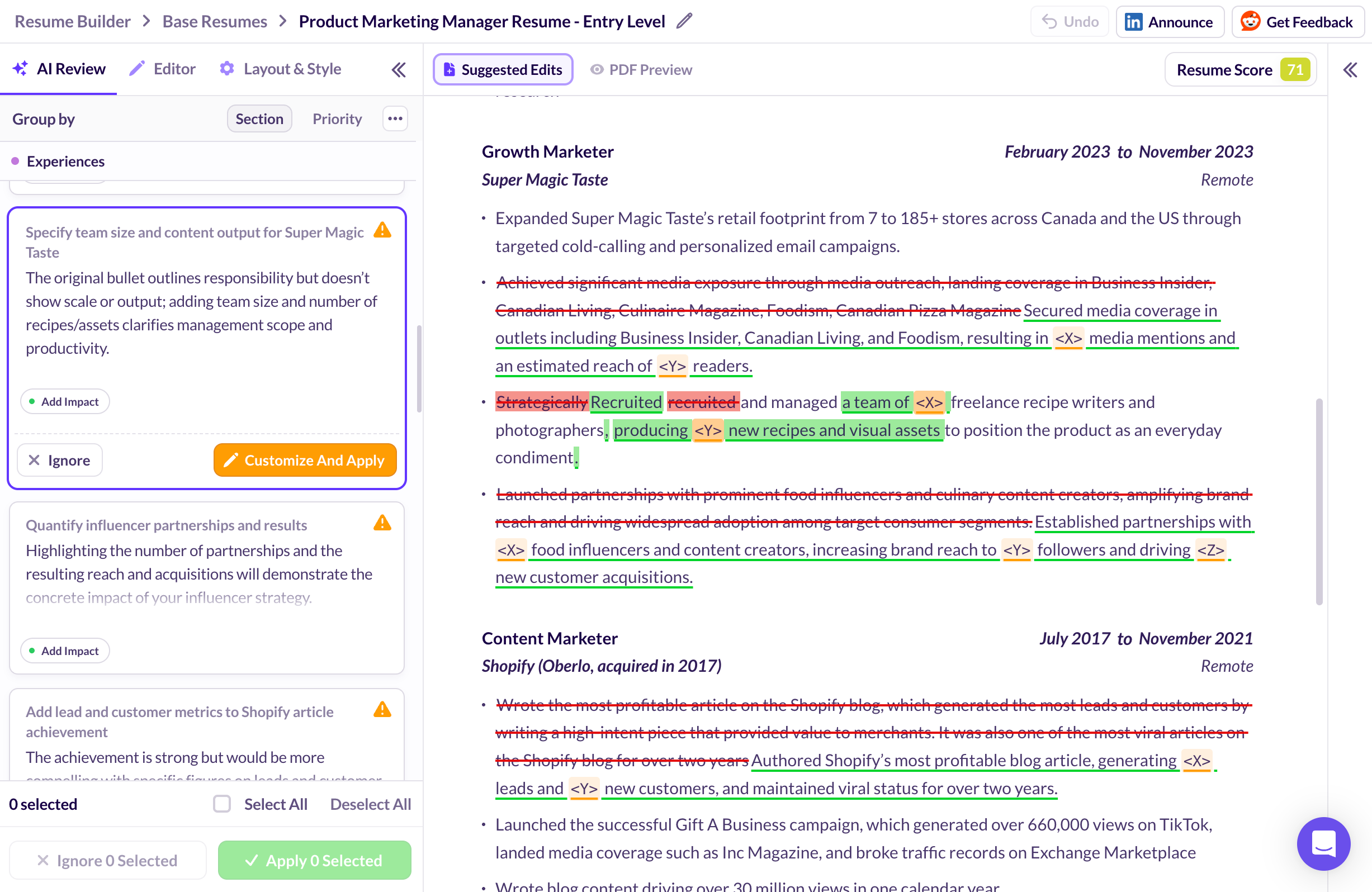The height and width of the screenshot is (892, 1372).
Task: Collapse the right side panel chevron
Action: click(1350, 70)
